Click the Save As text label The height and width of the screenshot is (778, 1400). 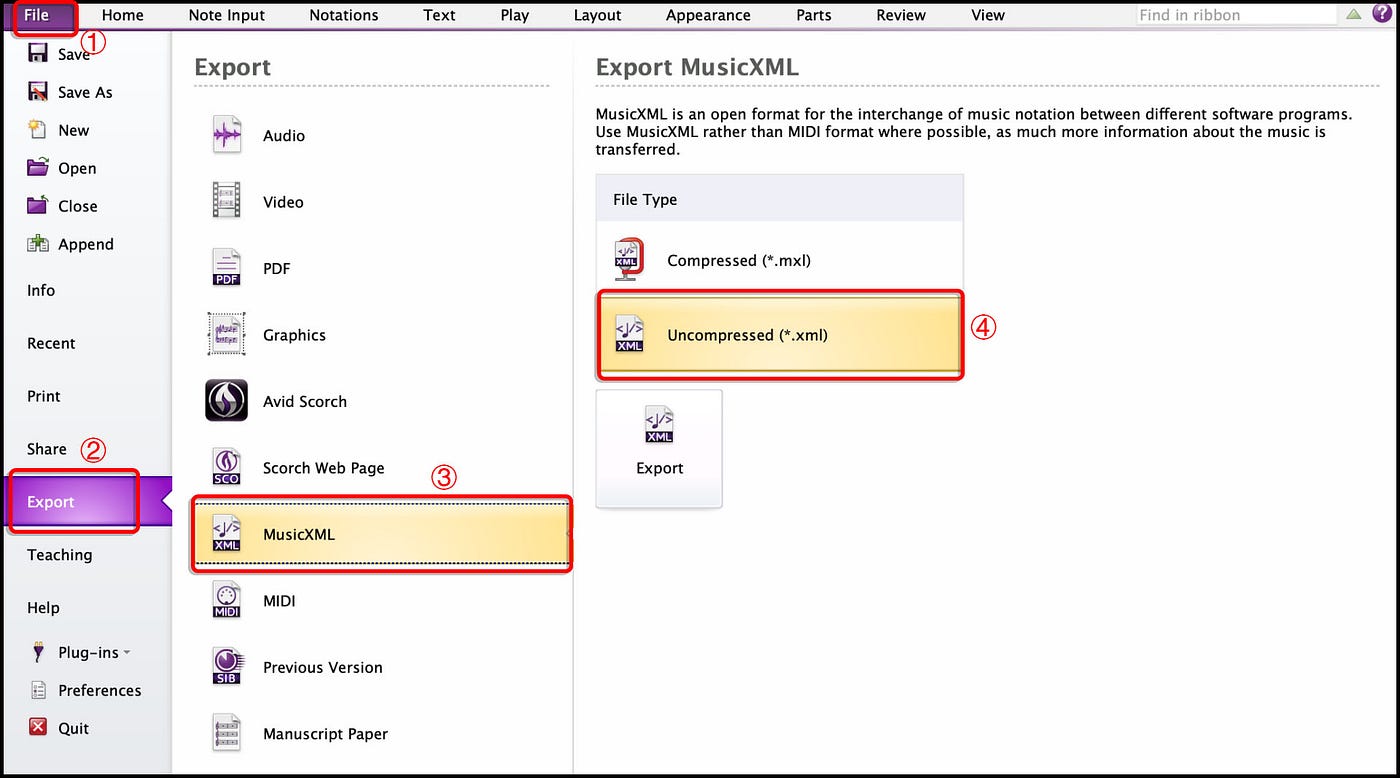click(85, 92)
